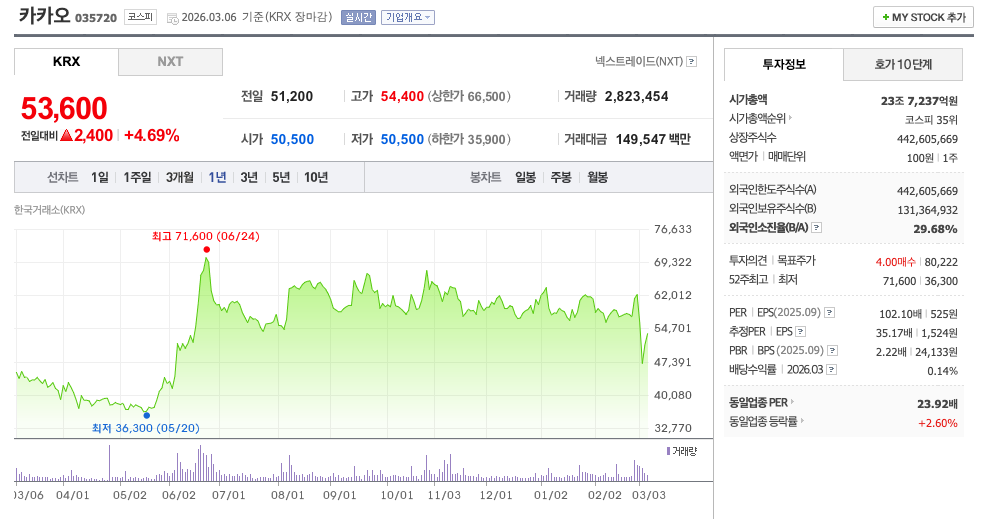Open the help icon next to 추정PER EPS
The width and height of the screenshot is (982, 519).
[800, 332]
